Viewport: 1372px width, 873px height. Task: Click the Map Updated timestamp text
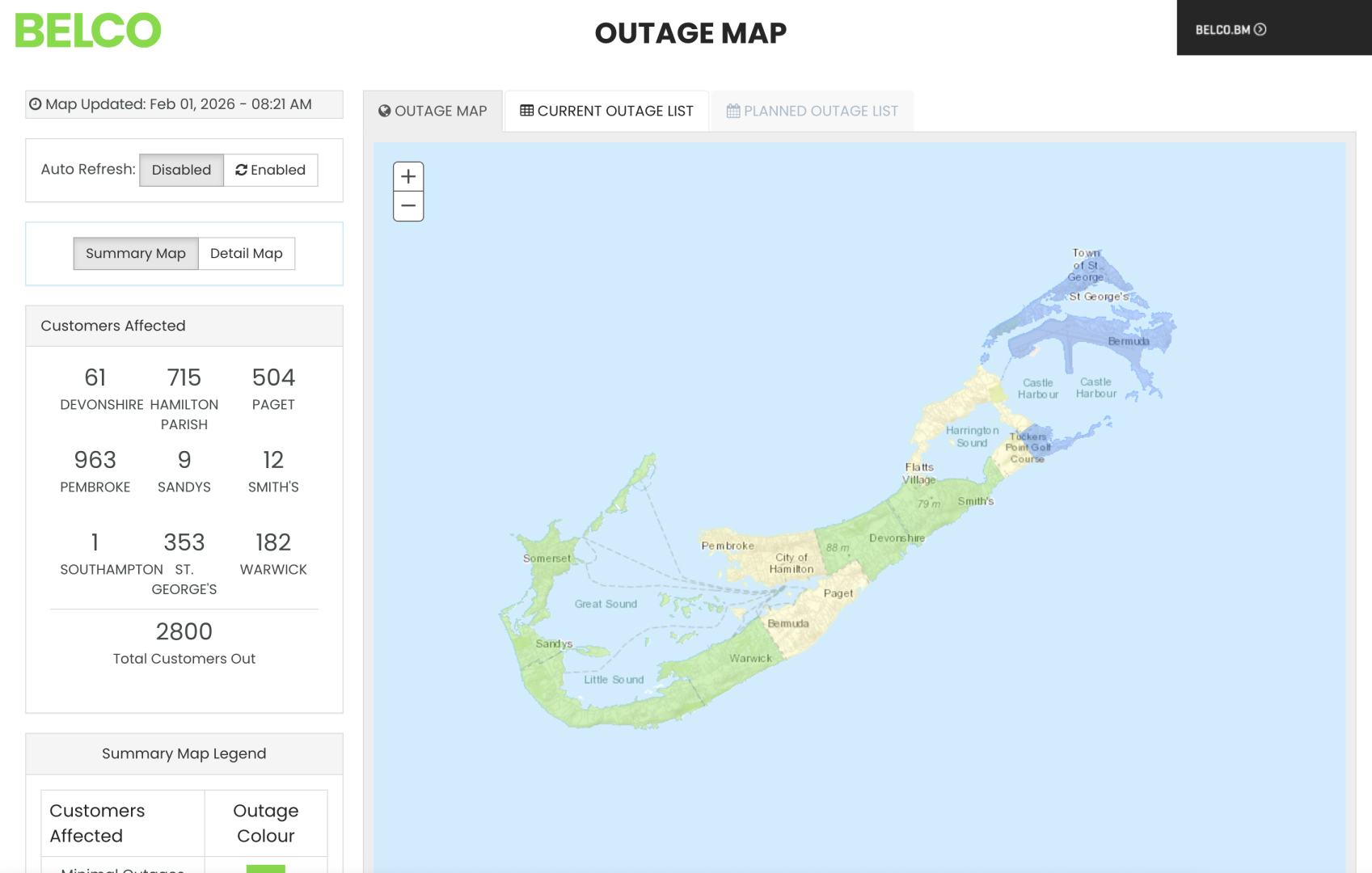(x=179, y=104)
